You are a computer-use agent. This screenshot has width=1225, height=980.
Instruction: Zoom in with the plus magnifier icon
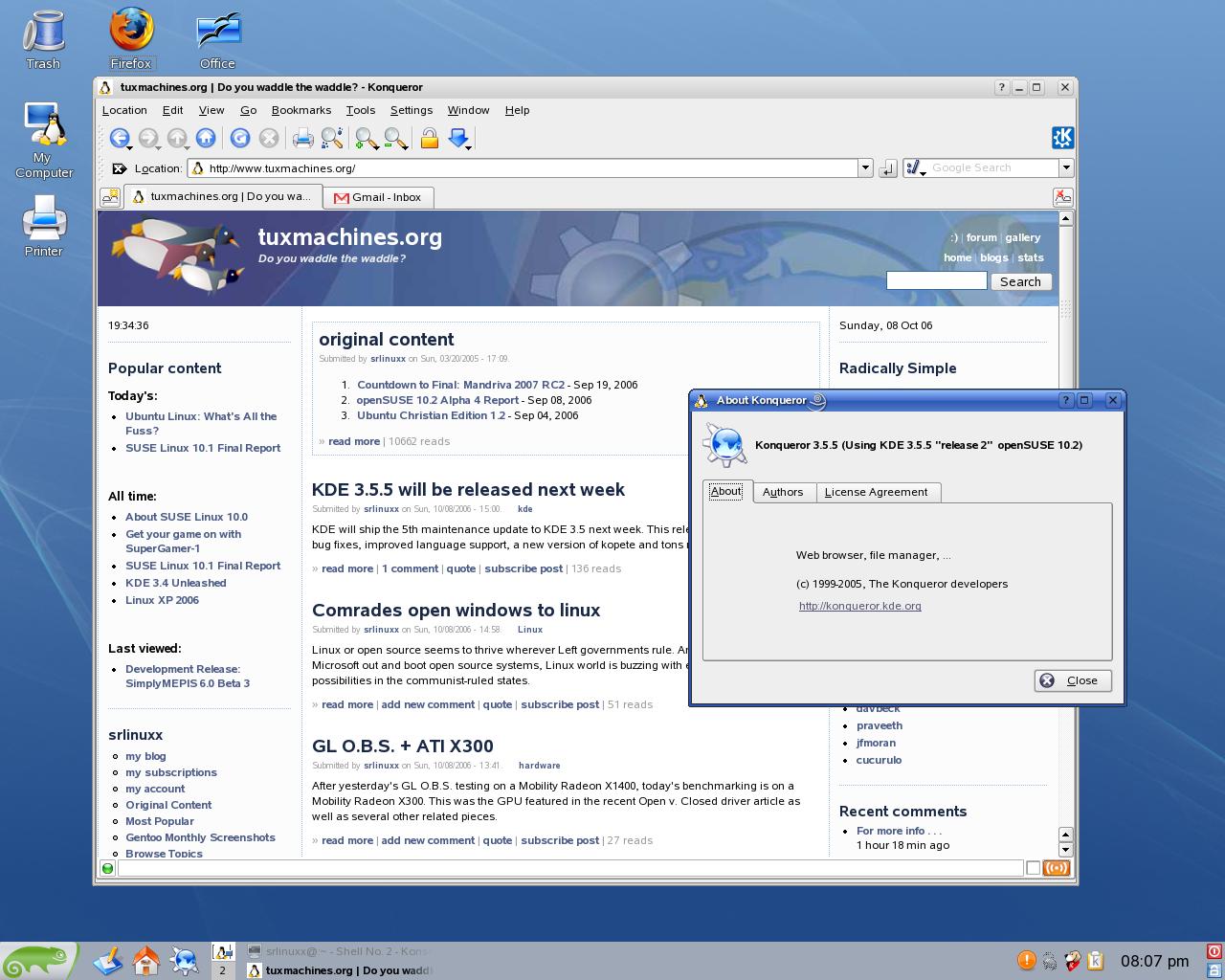[x=366, y=139]
